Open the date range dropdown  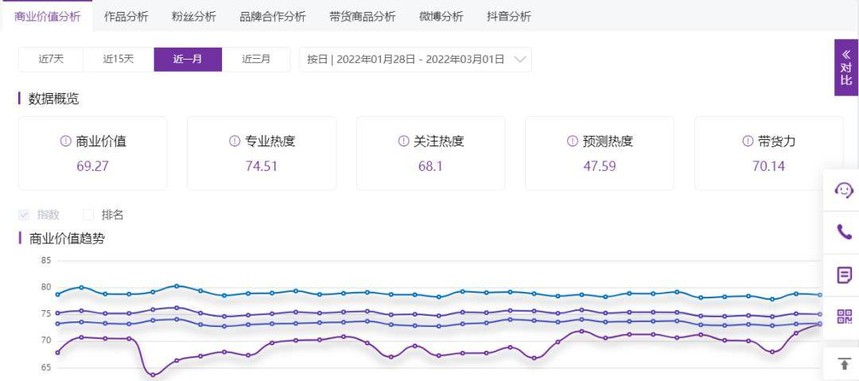415,59
